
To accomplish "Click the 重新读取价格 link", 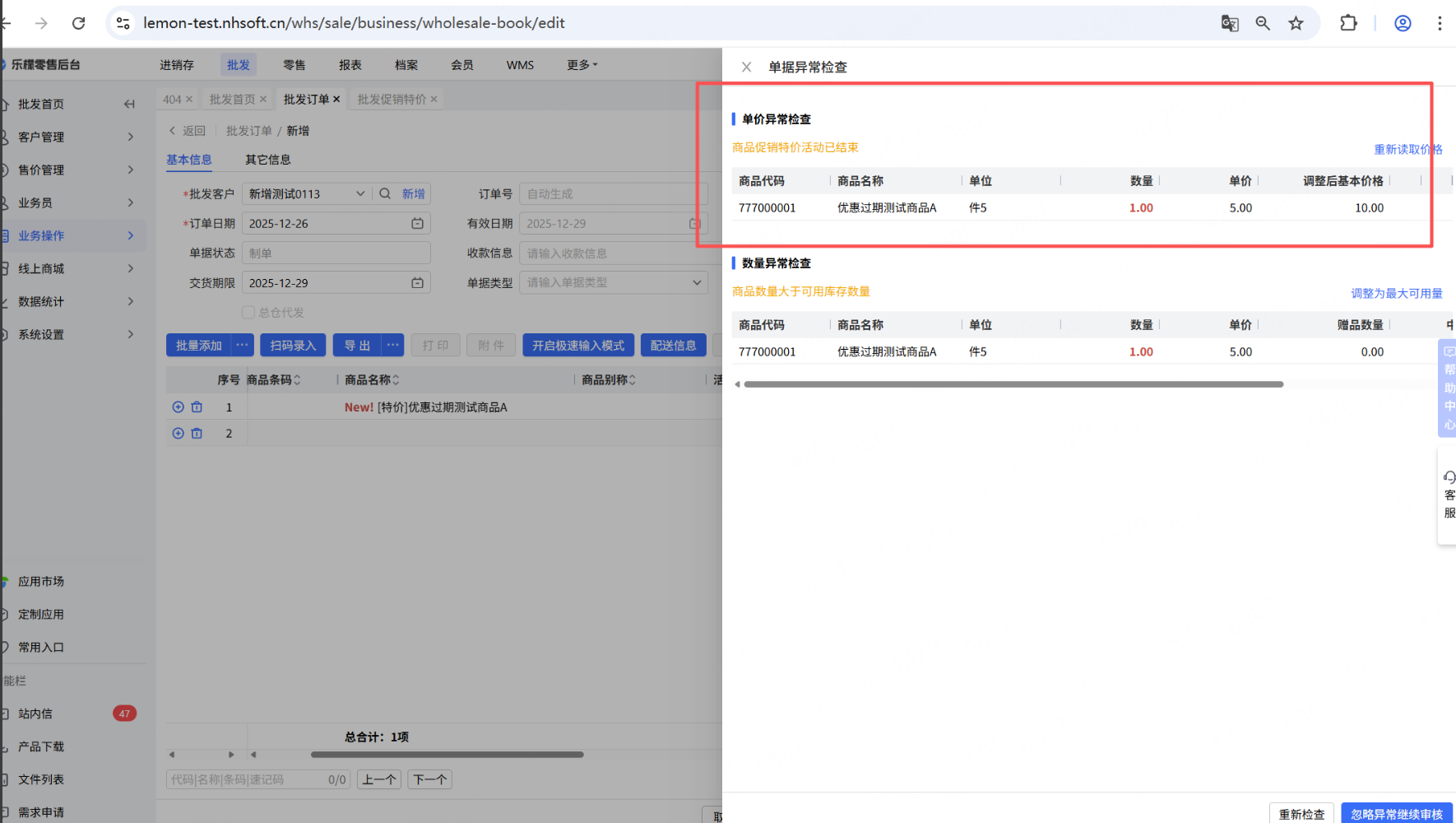I will click(1407, 149).
